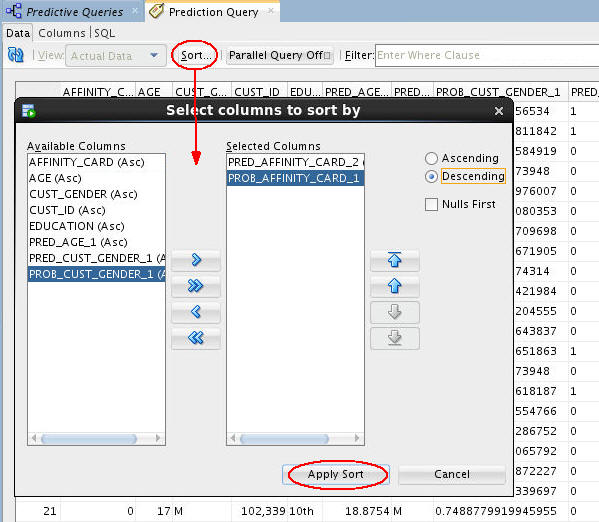Screen dimensions: 599x522
Task: Select CUST_ID (Asc) in Available Columns
Action: point(96,210)
